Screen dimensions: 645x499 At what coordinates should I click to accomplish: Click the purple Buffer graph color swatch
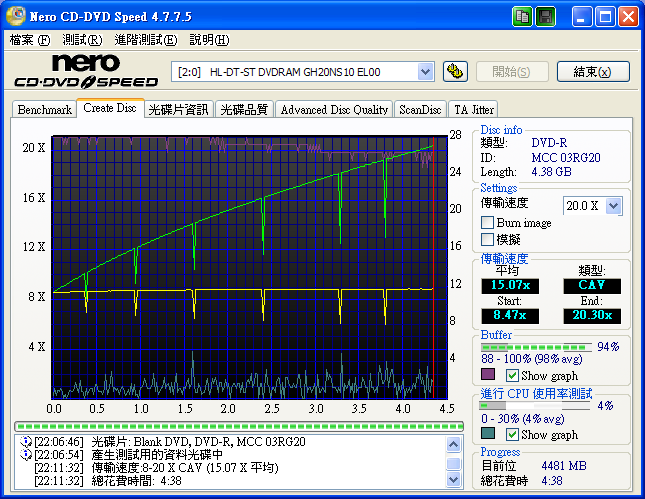click(488, 375)
